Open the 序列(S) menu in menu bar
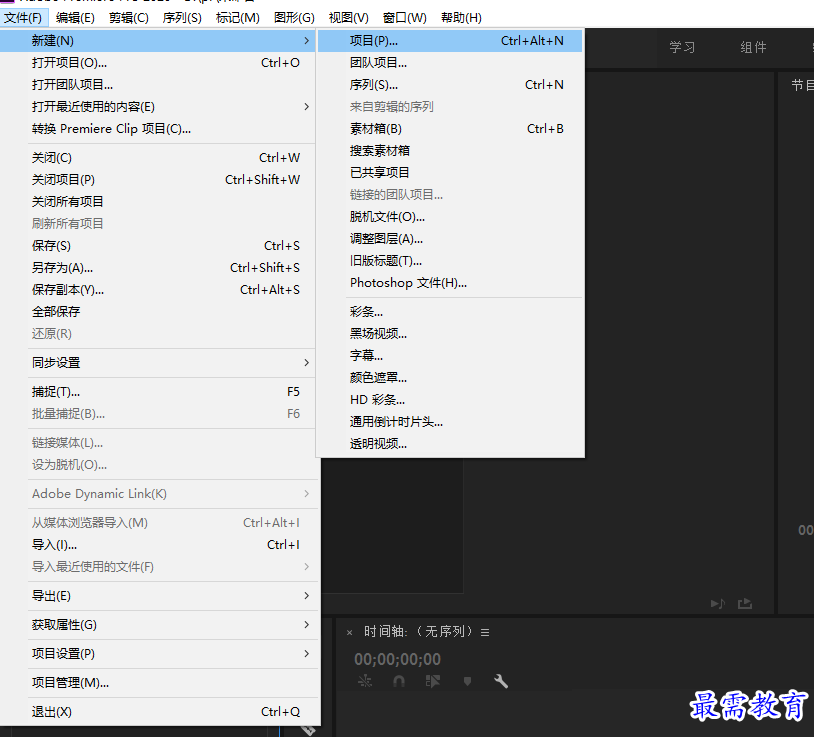814x737 pixels. [182, 18]
